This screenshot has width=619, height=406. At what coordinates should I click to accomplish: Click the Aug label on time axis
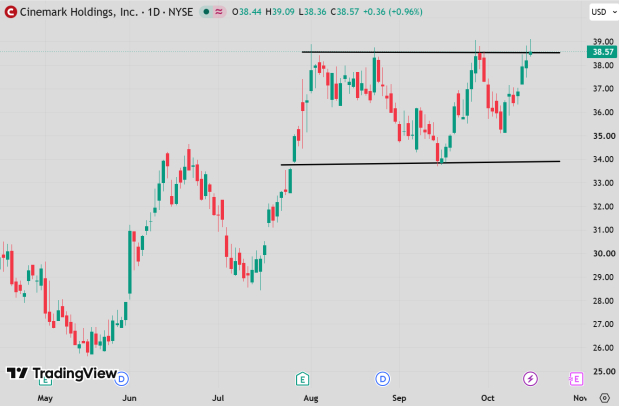311,398
